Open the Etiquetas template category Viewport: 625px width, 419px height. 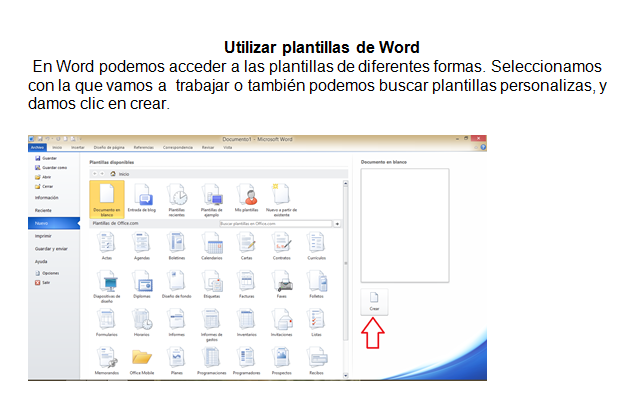click(x=212, y=284)
